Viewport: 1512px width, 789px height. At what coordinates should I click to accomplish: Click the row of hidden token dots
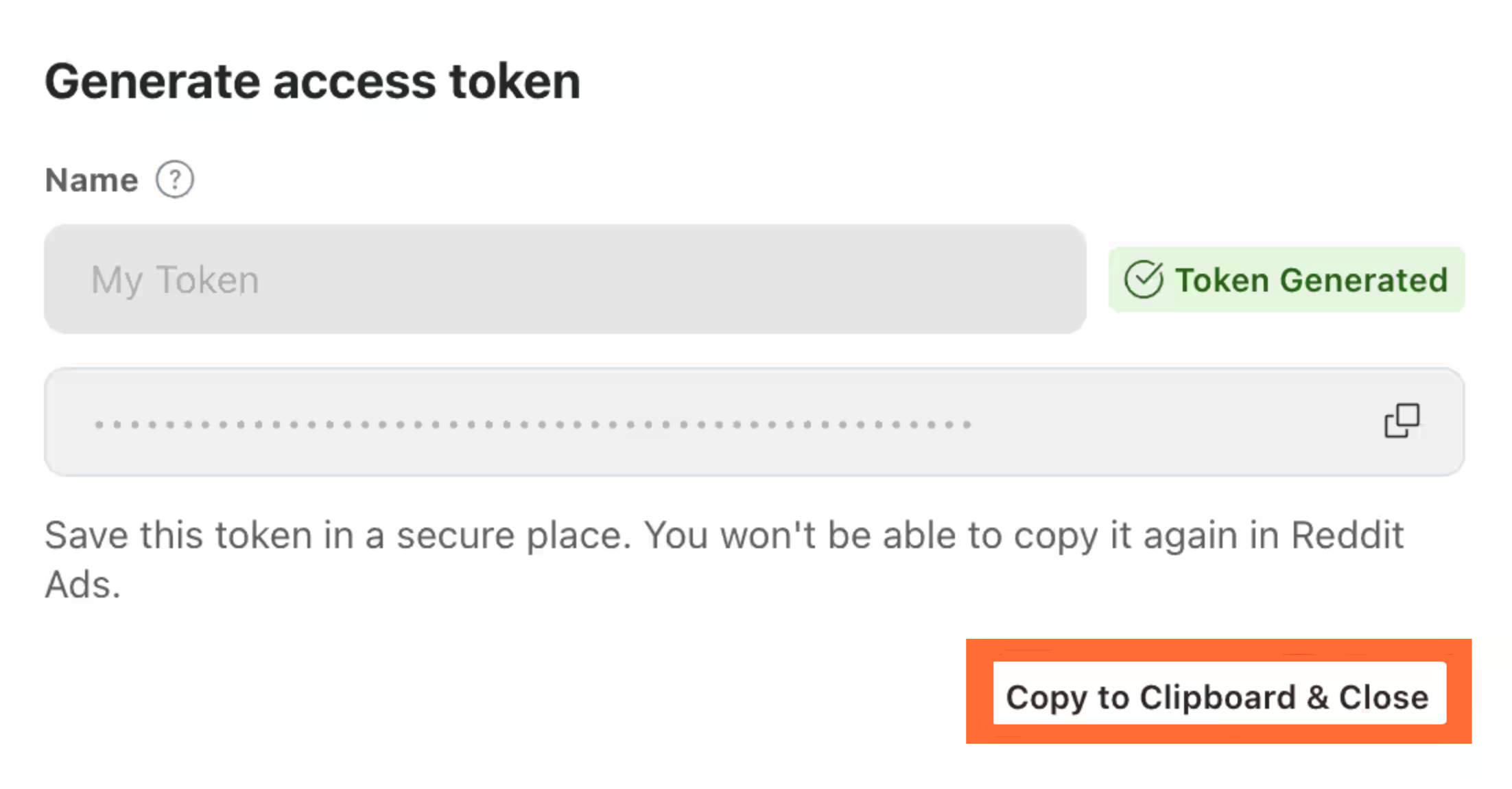[x=533, y=425]
